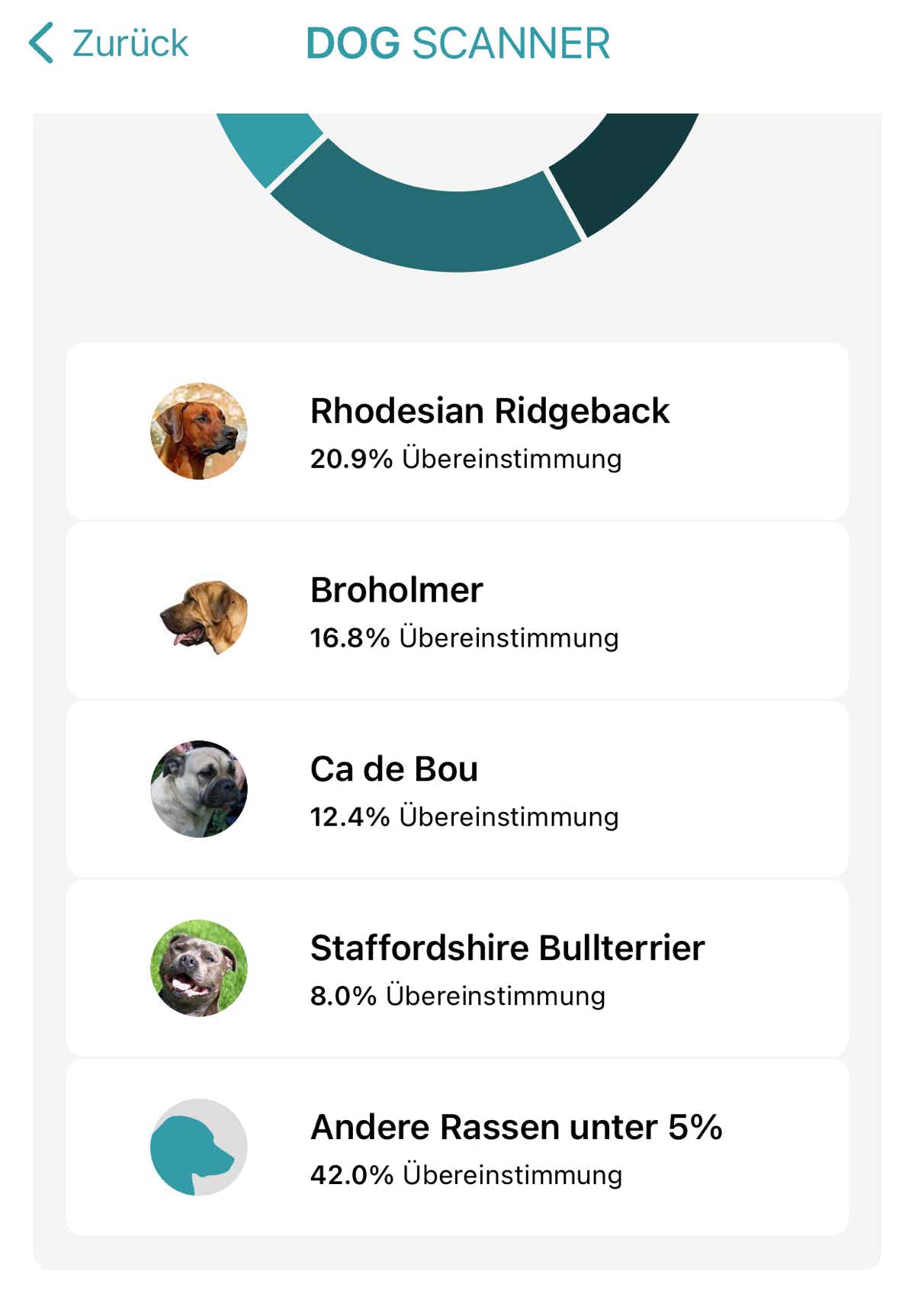Open the Rhodesian Ridgeback breed name

coord(490,411)
